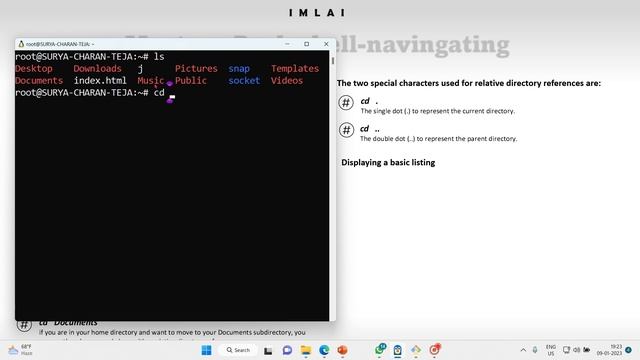The height and width of the screenshot is (360, 640).
Task: Click the terminal vertical scrollbar thumb
Action: (x=333, y=61)
